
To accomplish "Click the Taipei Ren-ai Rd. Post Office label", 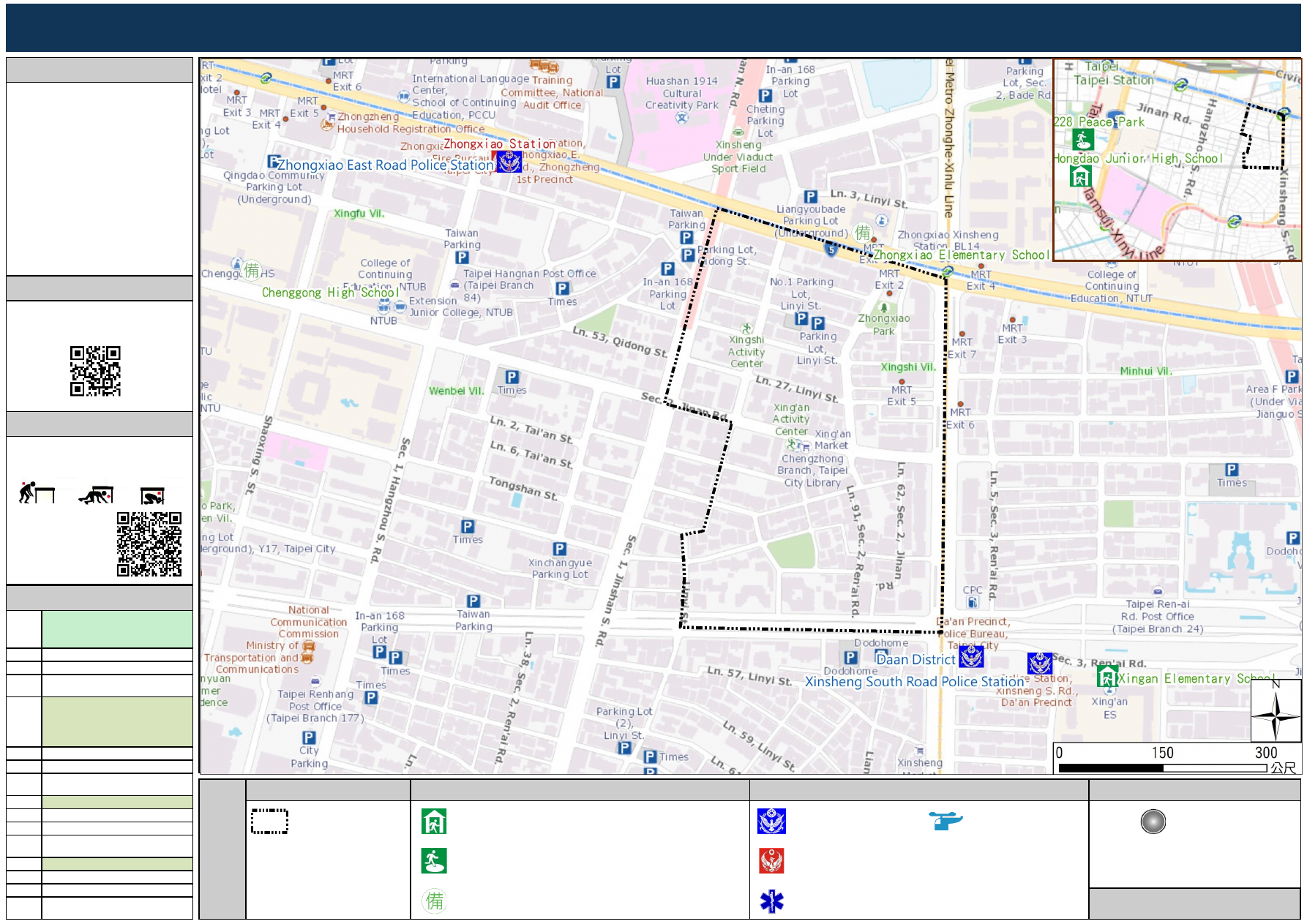I will (1158, 616).
